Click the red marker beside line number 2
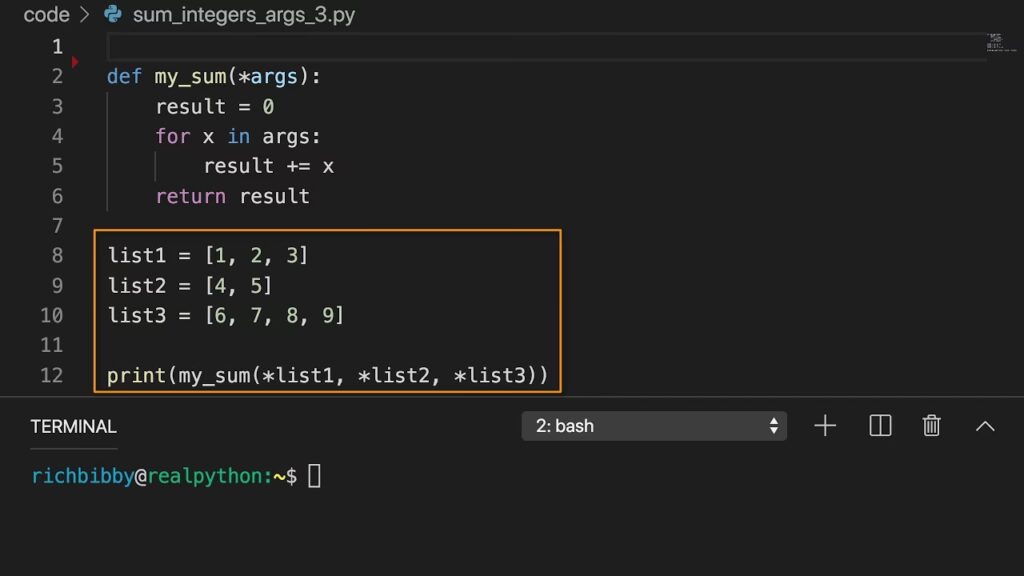The width and height of the screenshot is (1024, 576). coord(76,62)
